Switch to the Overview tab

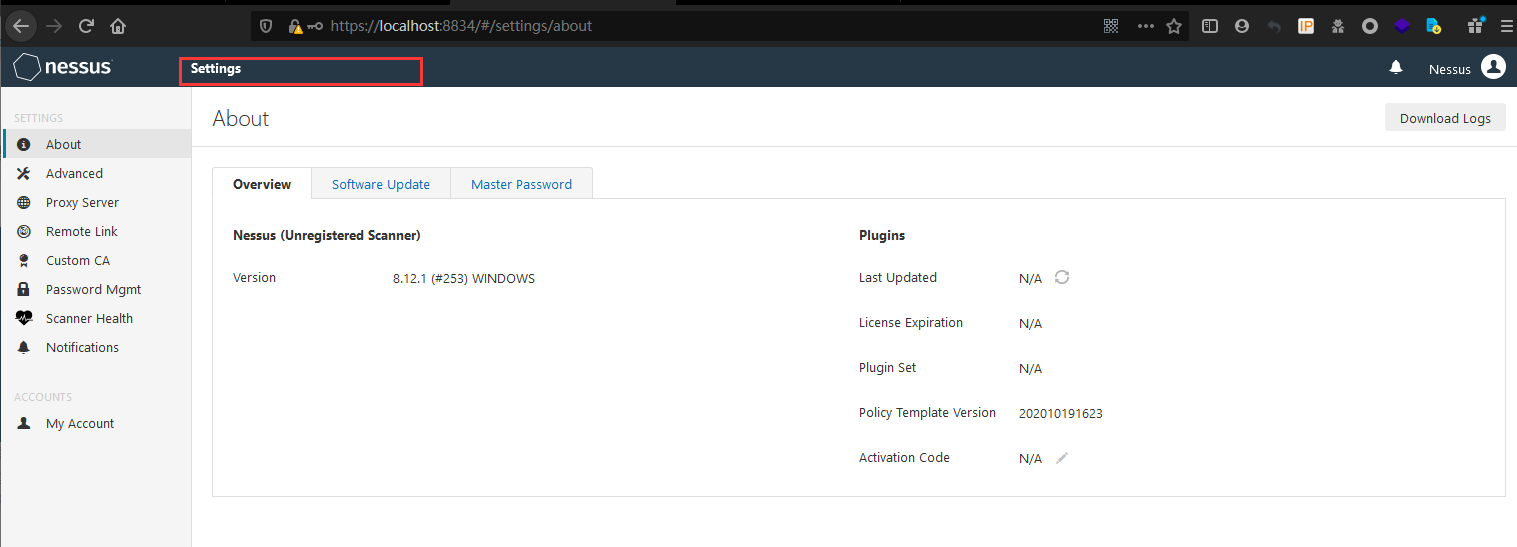coord(262,184)
